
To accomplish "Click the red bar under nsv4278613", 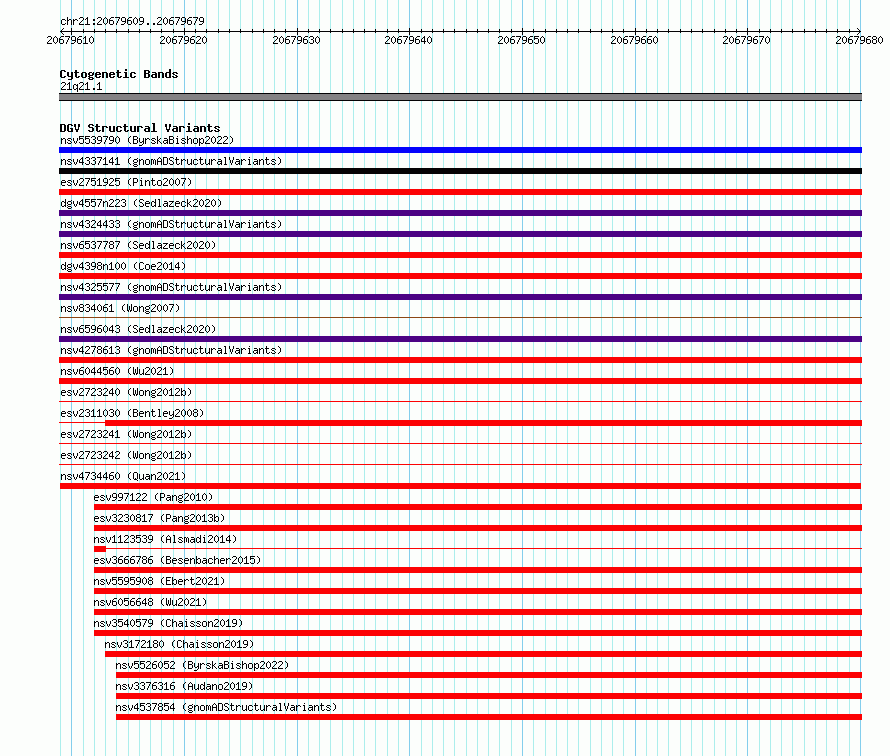I will coord(460,360).
